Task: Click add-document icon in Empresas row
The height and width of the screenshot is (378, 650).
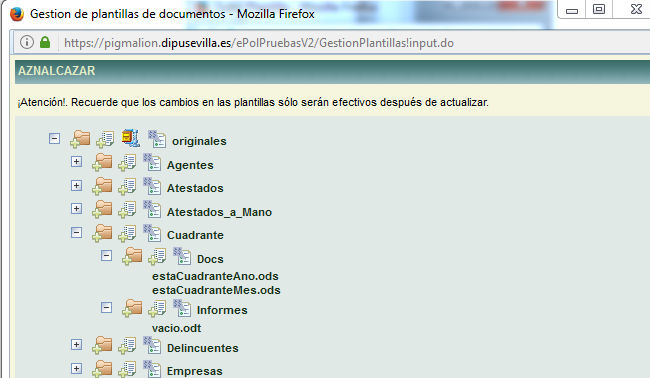Action: [x=127, y=370]
